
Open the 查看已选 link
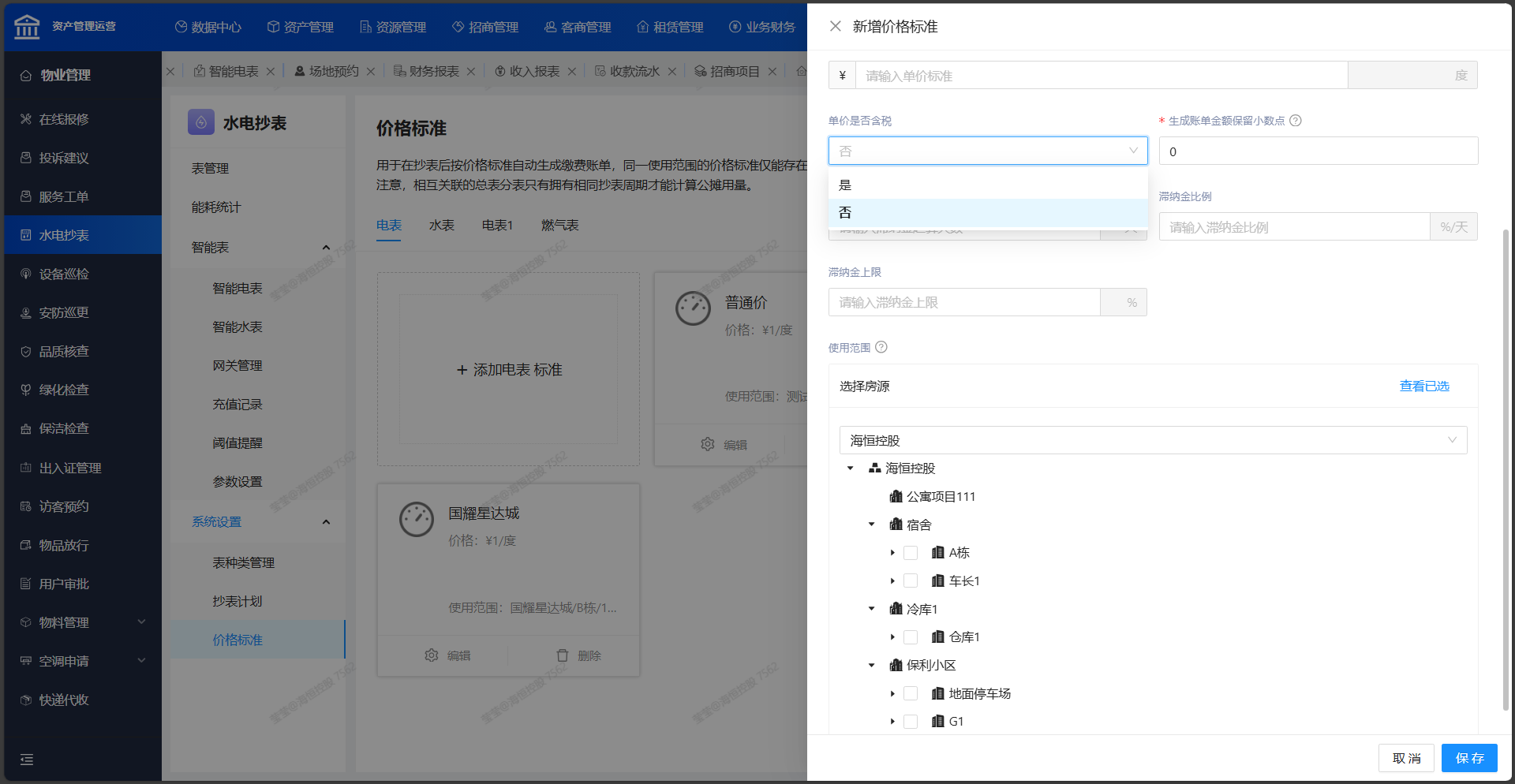(x=1423, y=386)
